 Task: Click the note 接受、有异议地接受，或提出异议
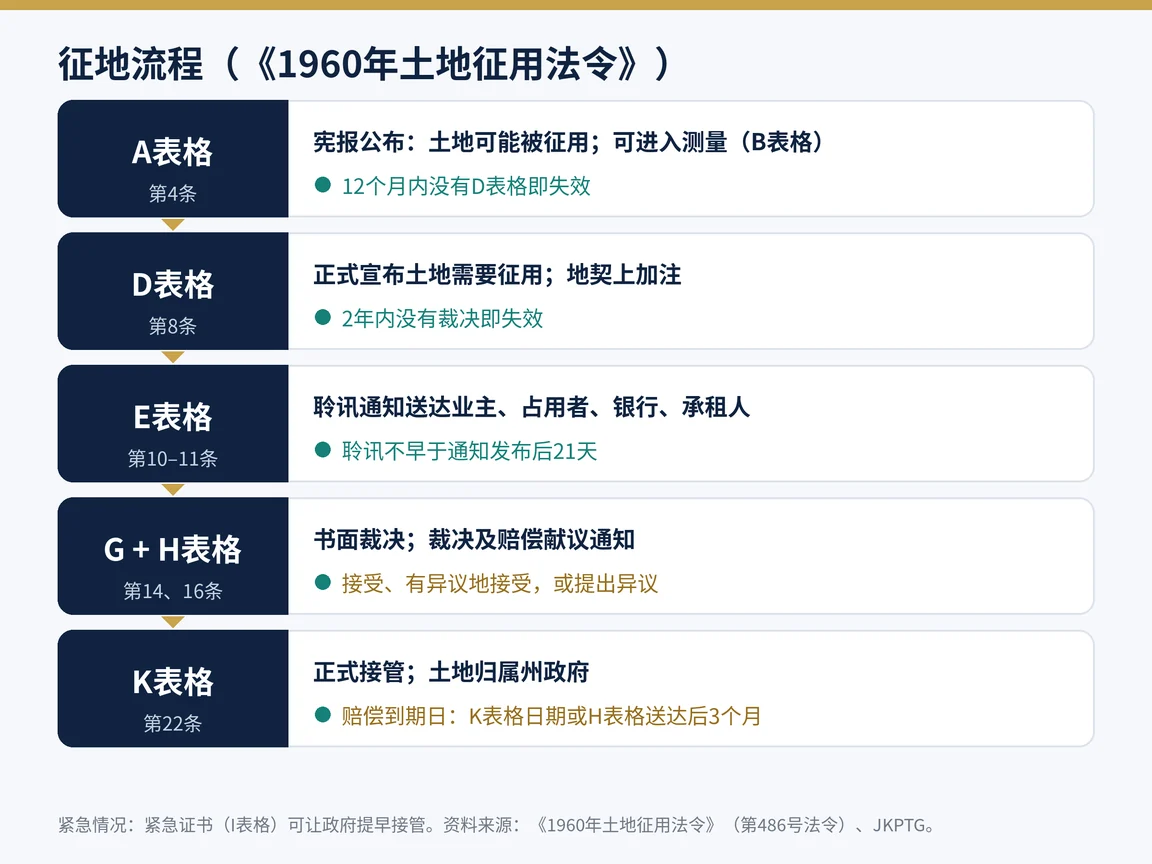point(500,583)
